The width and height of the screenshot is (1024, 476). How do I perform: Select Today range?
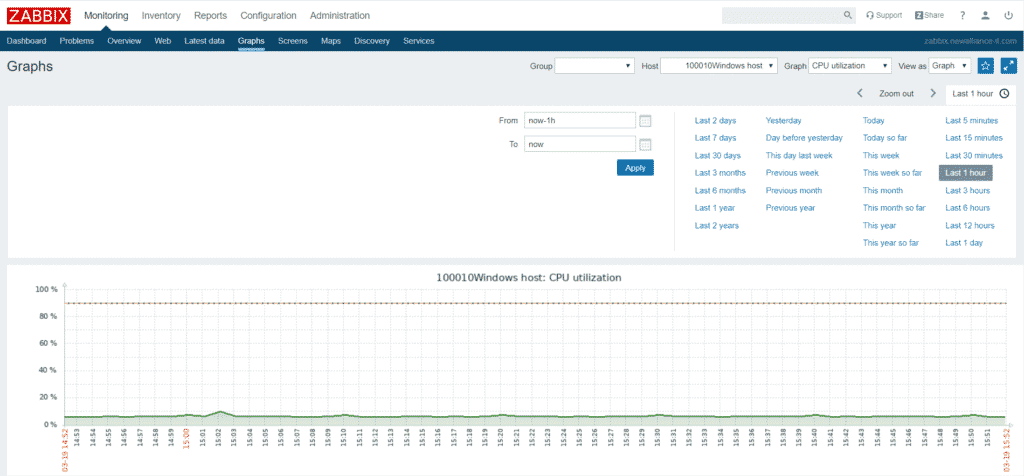[873, 121]
